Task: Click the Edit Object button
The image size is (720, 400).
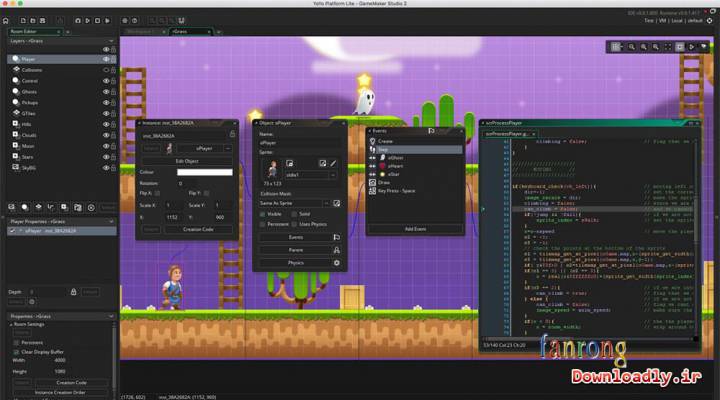Action: (186, 160)
